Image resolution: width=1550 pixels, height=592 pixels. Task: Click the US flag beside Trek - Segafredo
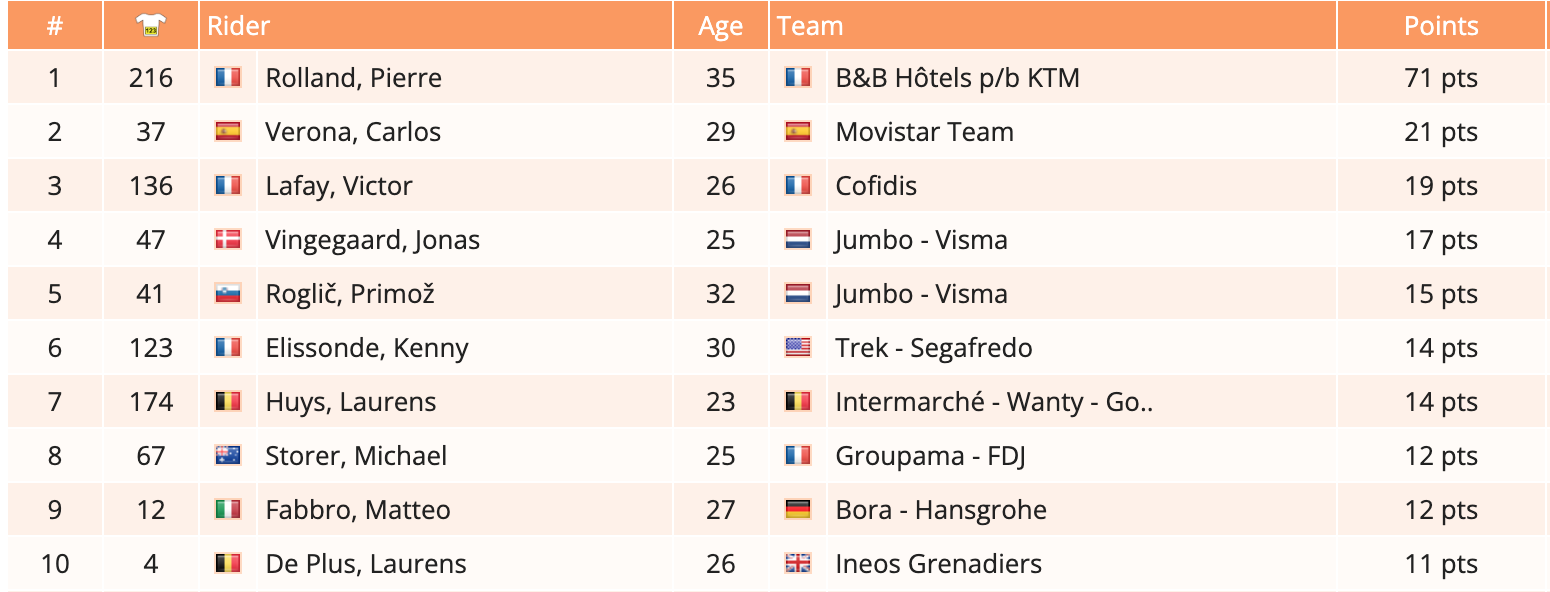(x=798, y=348)
